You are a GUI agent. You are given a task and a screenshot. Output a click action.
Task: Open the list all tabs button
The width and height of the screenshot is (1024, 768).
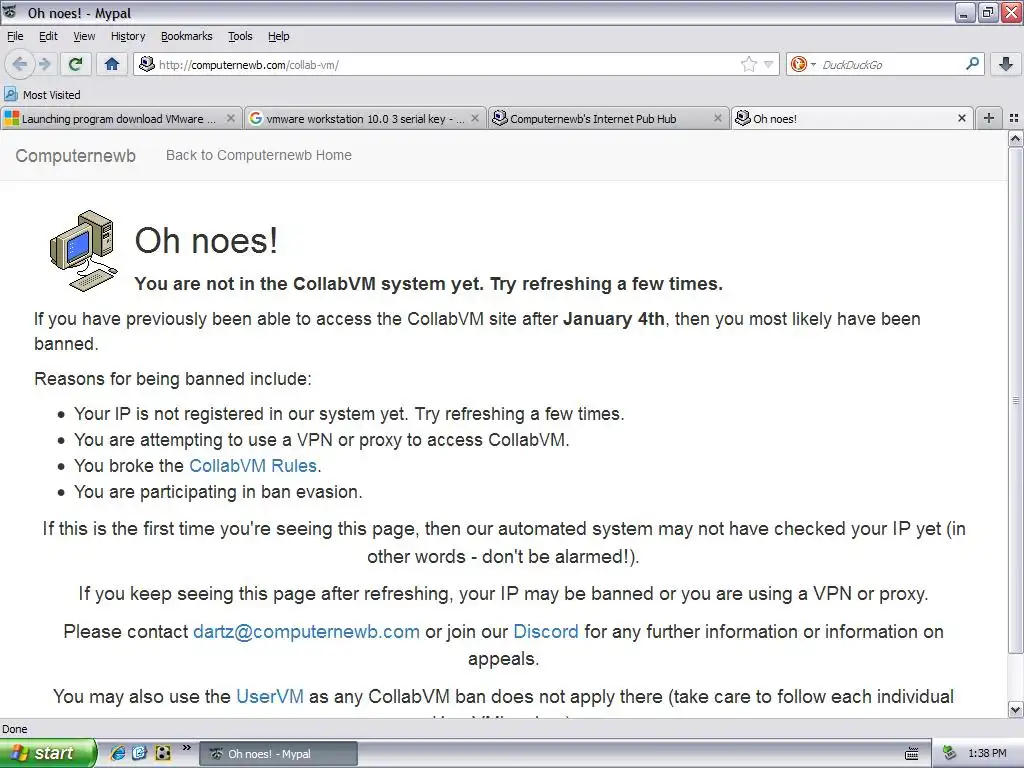click(x=1014, y=118)
